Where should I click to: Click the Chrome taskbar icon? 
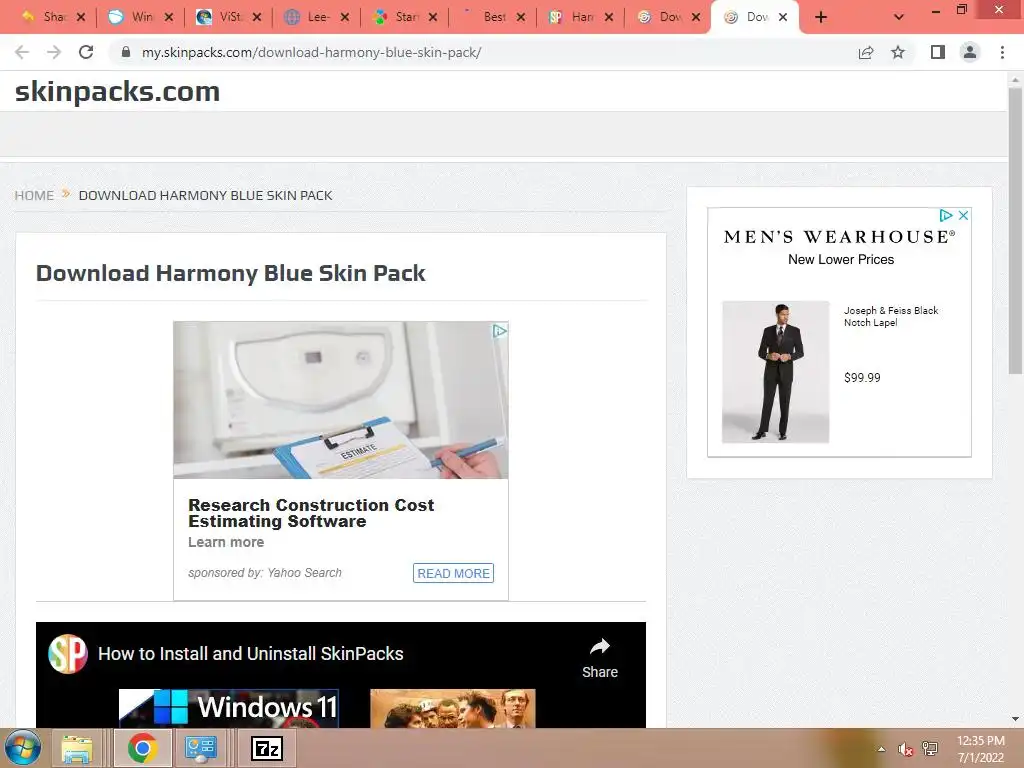[142, 749]
